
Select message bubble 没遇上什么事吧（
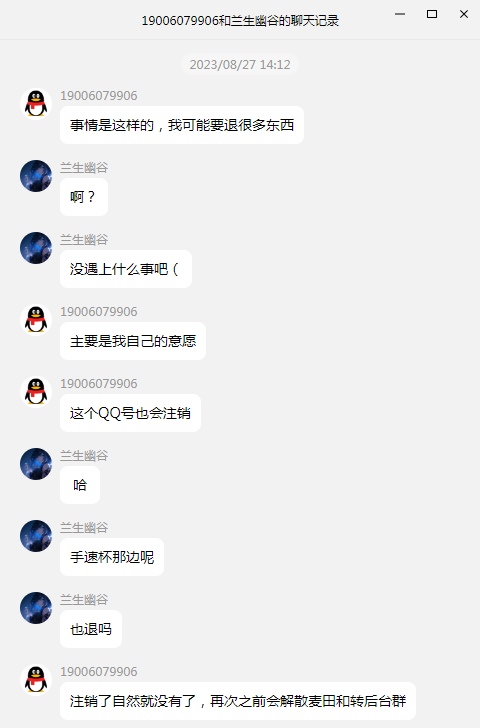point(126,269)
